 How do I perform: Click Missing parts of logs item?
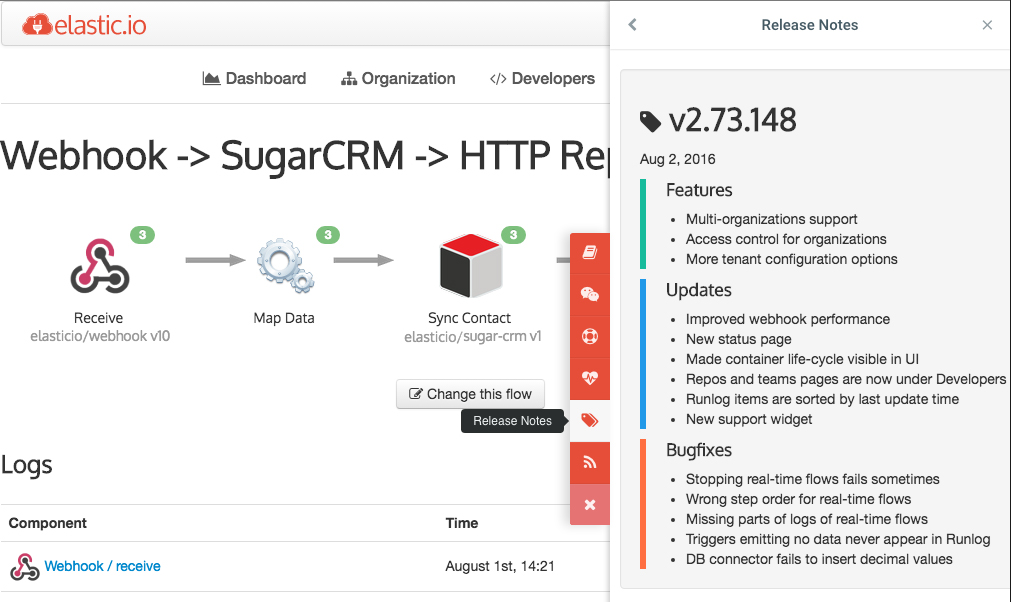[807, 519]
